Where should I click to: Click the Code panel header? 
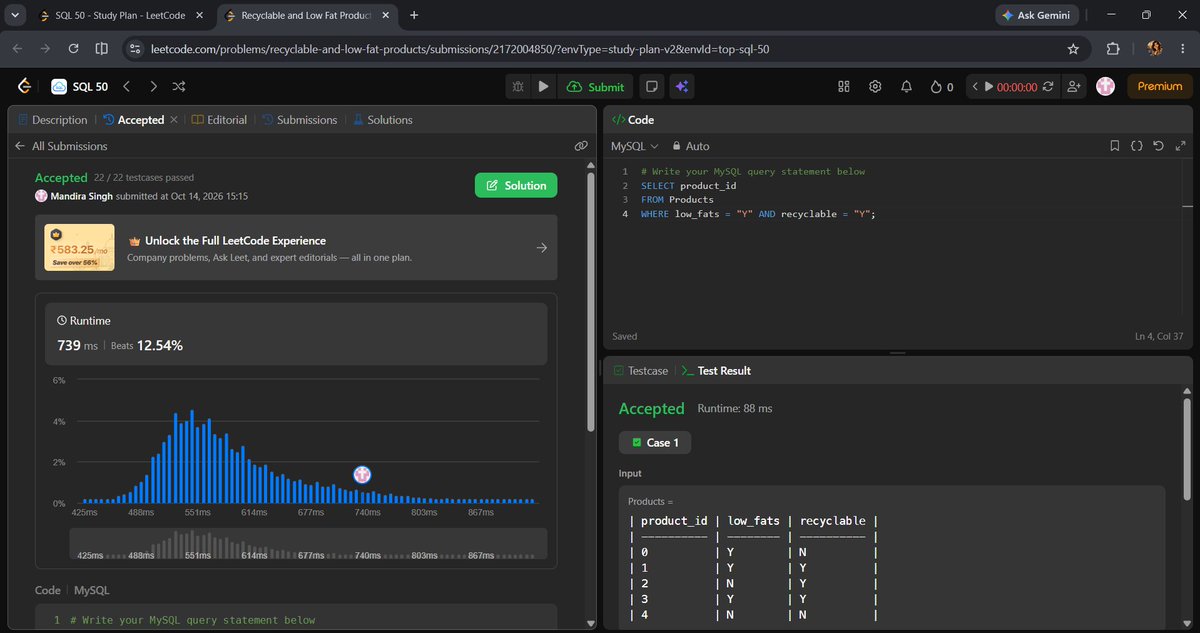[x=897, y=119]
